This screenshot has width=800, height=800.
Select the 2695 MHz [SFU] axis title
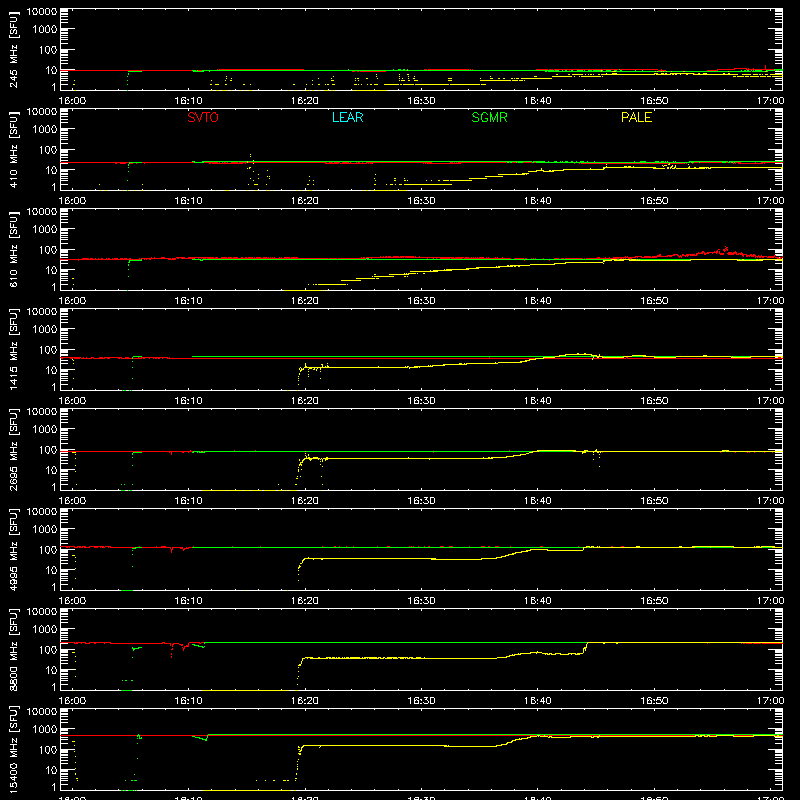[x=14, y=449]
